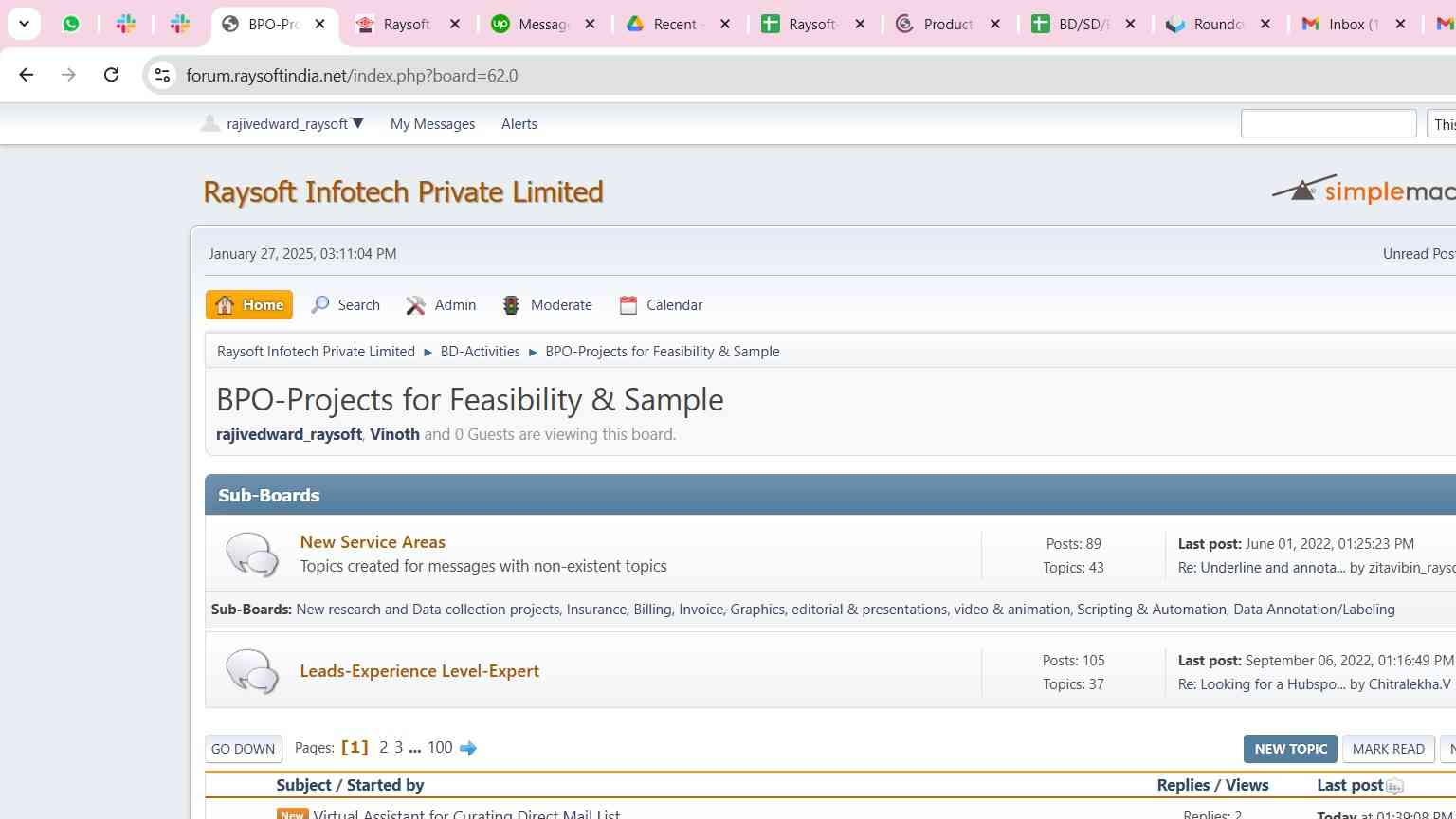Open rajivedward_raysoft viewer profile link

tap(289, 434)
